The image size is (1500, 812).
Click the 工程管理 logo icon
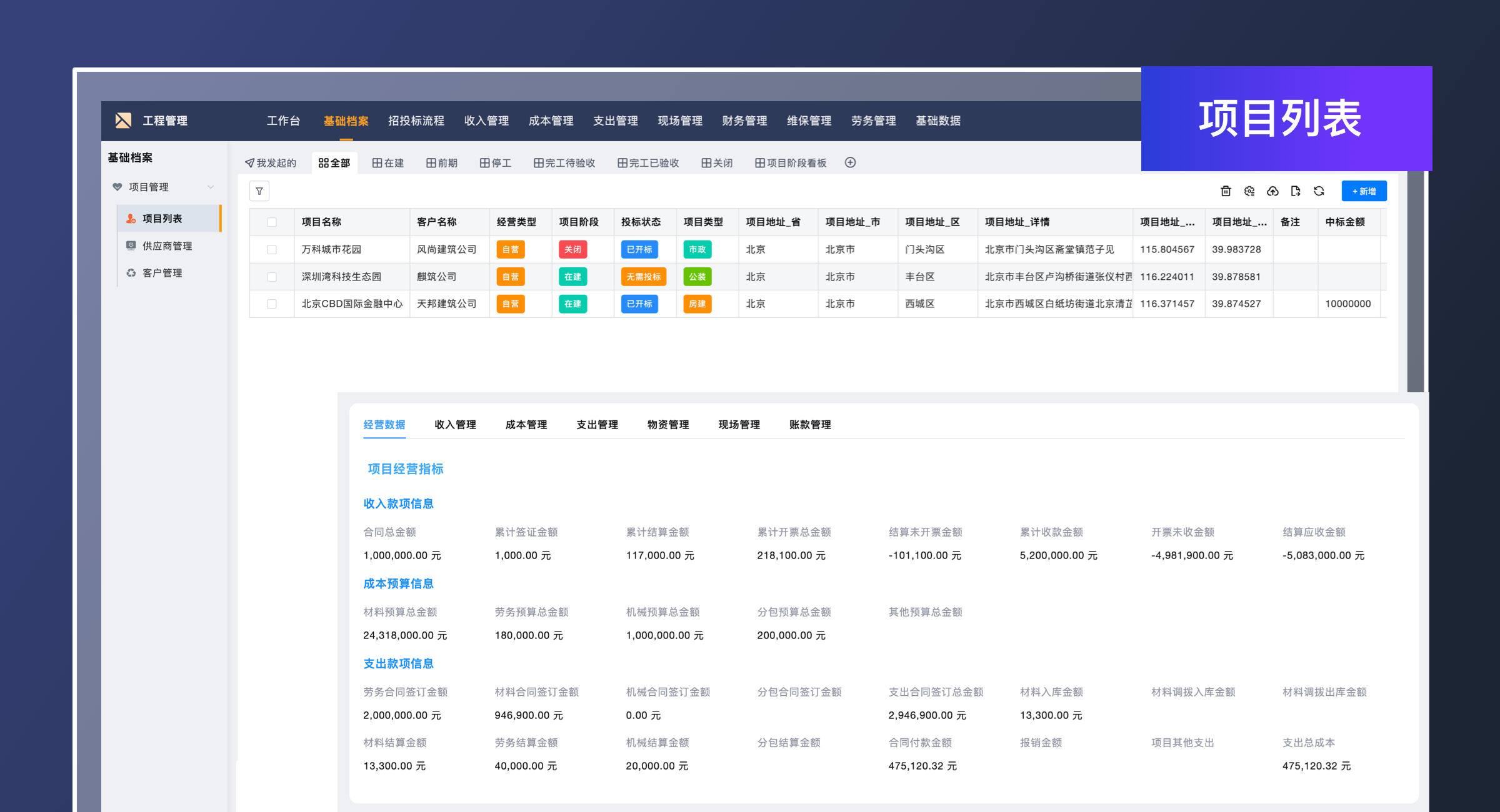123,121
